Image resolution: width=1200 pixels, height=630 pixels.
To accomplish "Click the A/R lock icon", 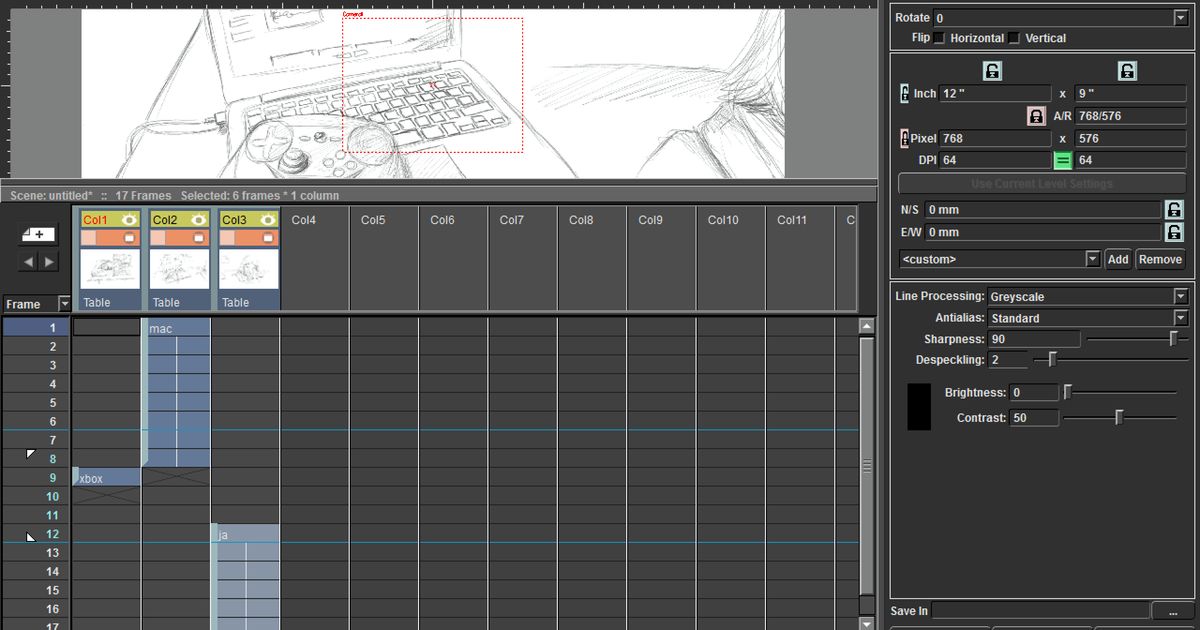I will pos(1036,116).
